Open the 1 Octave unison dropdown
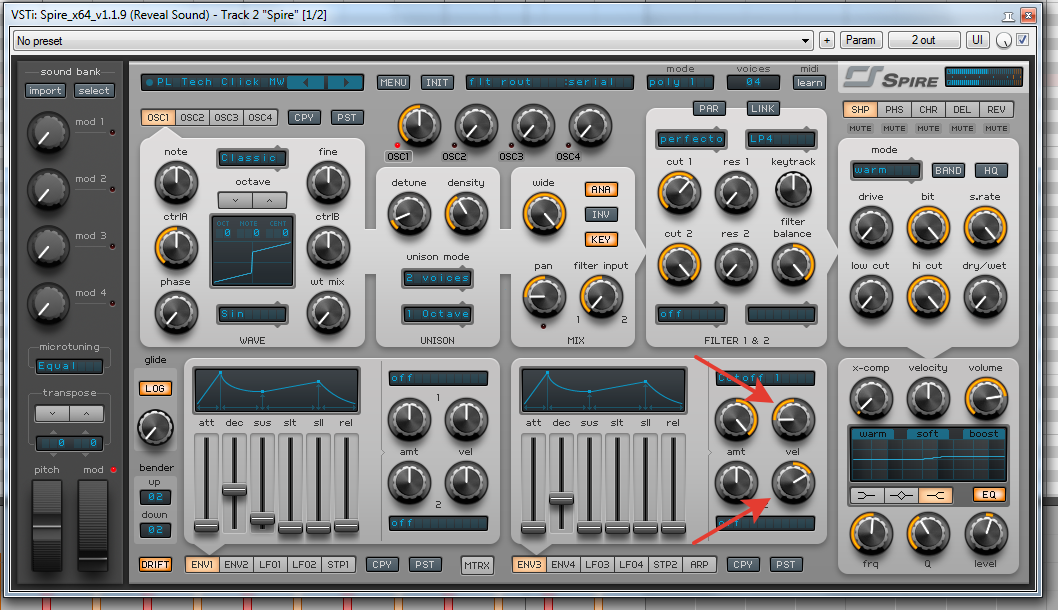This screenshot has height=610, width=1058. point(437,314)
